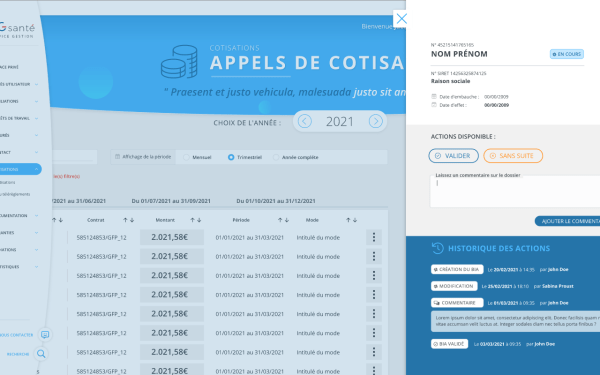Click the Recherche magnifier icon
Image resolution: width=600 pixels, height=375 pixels.
(x=41, y=354)
